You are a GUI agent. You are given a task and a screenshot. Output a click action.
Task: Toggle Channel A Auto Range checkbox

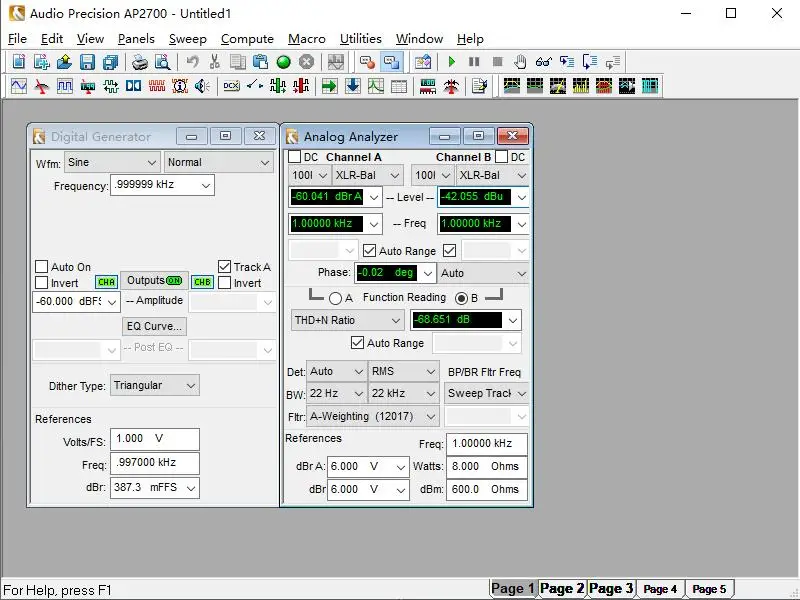click(369, 251)
